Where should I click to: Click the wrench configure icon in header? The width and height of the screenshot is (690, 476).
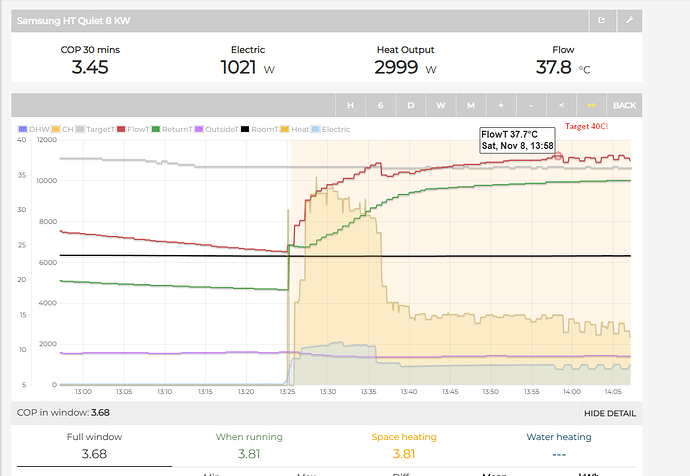tap(628, 20)
